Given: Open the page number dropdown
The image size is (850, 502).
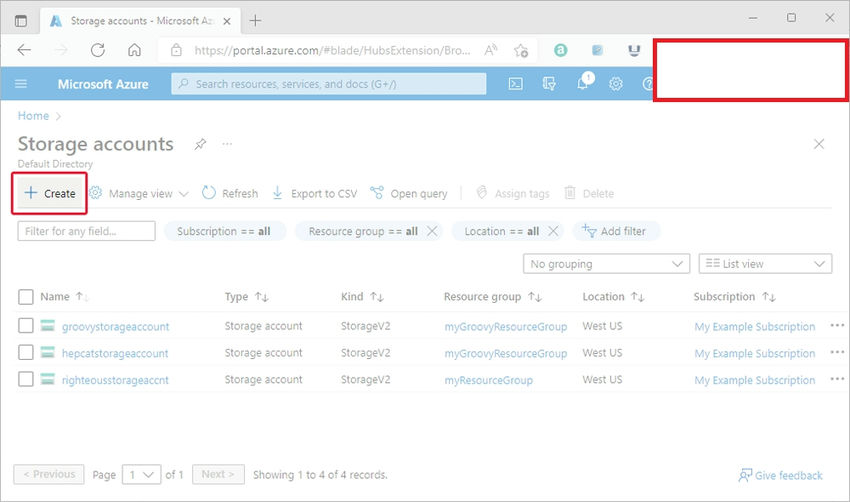Looking at the screenshot, I should click(141, 475).
